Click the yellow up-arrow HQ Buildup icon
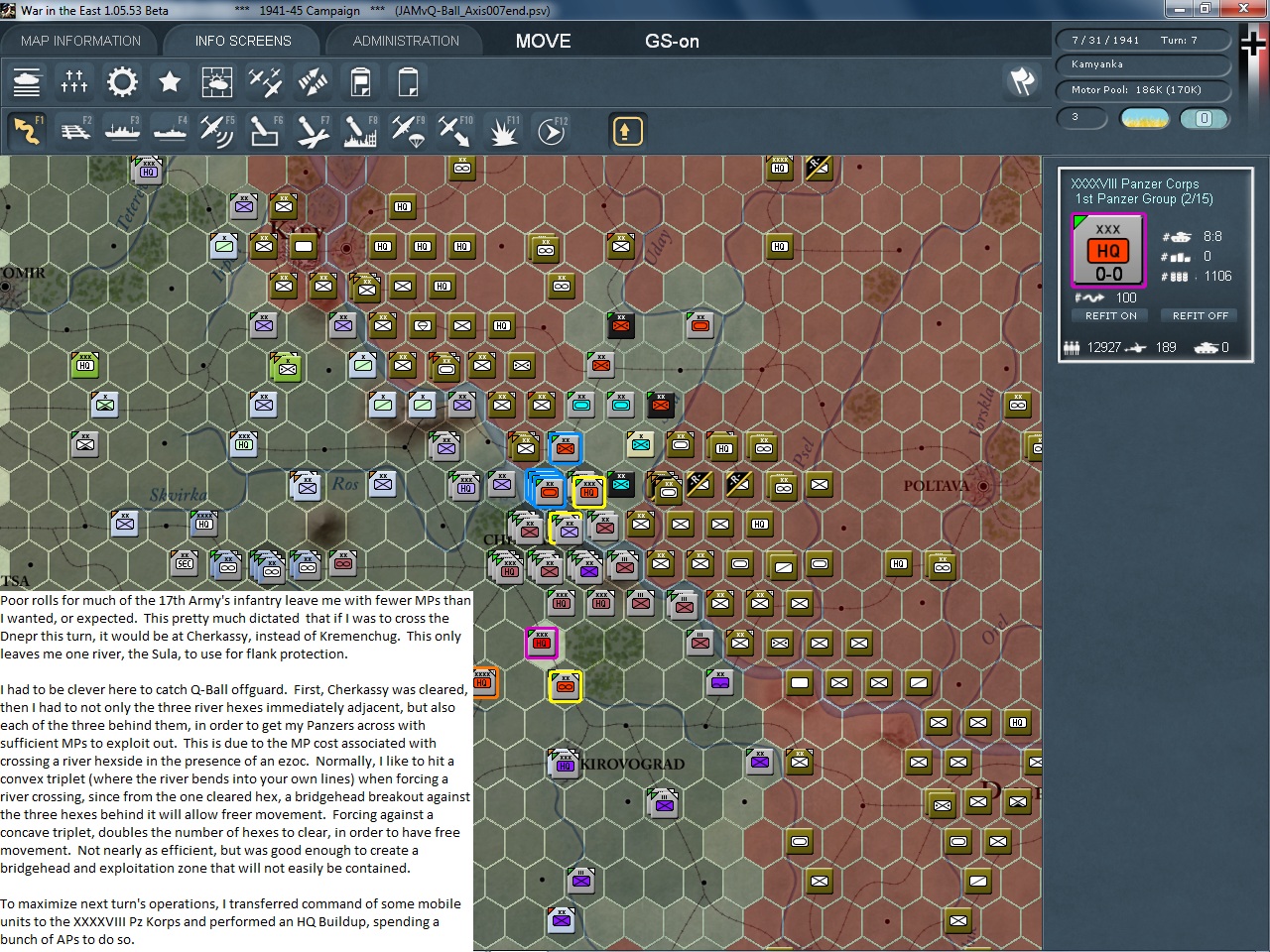 [627, 131]
